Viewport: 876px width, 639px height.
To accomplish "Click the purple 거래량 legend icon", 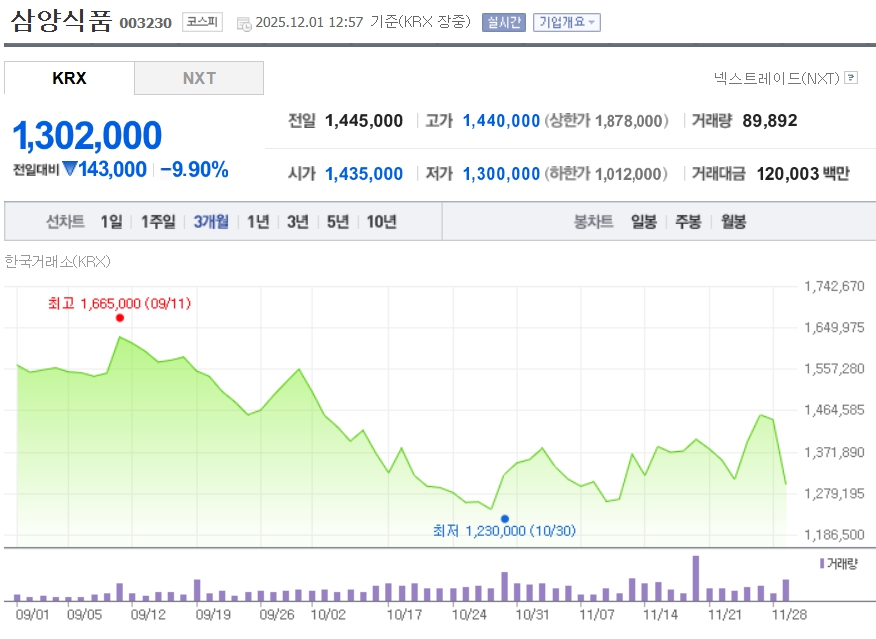I will (822, 563).
